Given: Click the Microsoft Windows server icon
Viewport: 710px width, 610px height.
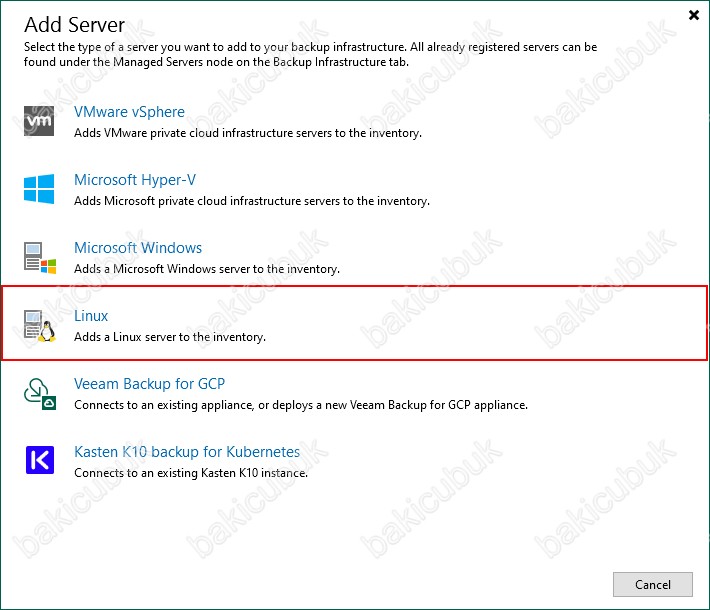Looking at the screenshot, I should coord(40,258).
